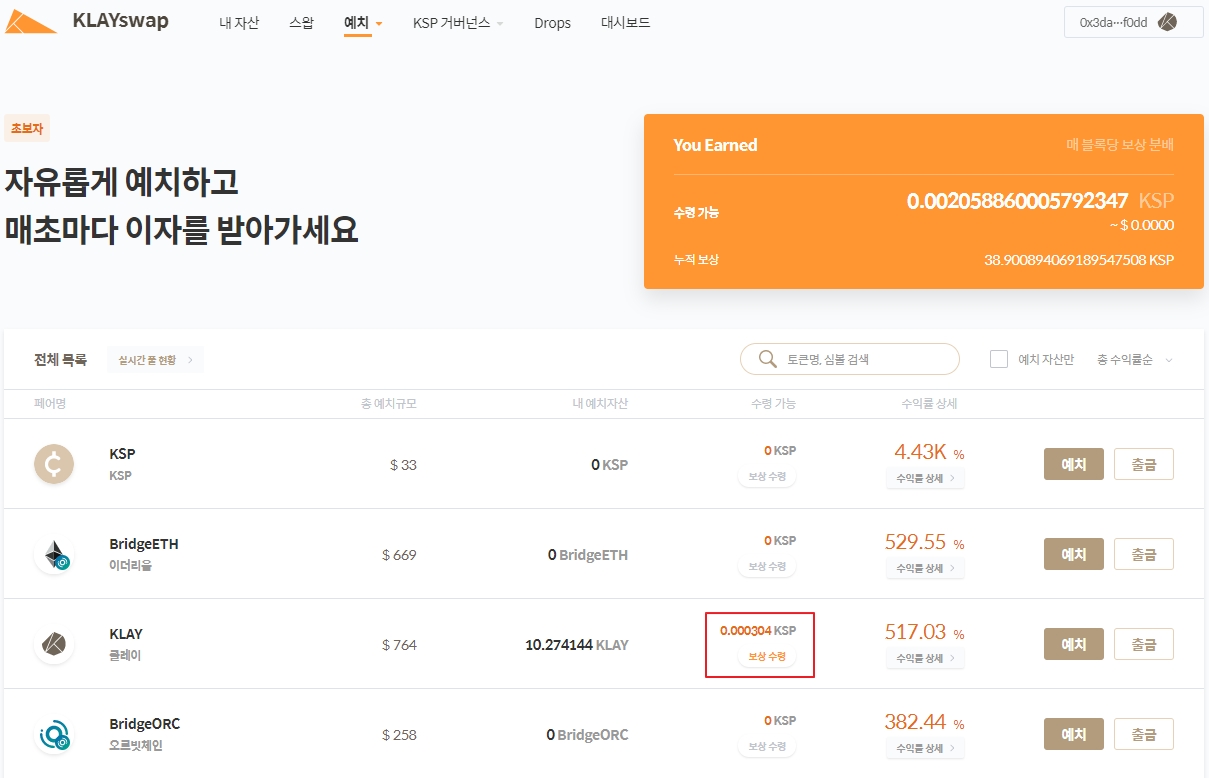
Task: Toggle the 예치 자산만 checkbox
Action: (x=998, y=359)
